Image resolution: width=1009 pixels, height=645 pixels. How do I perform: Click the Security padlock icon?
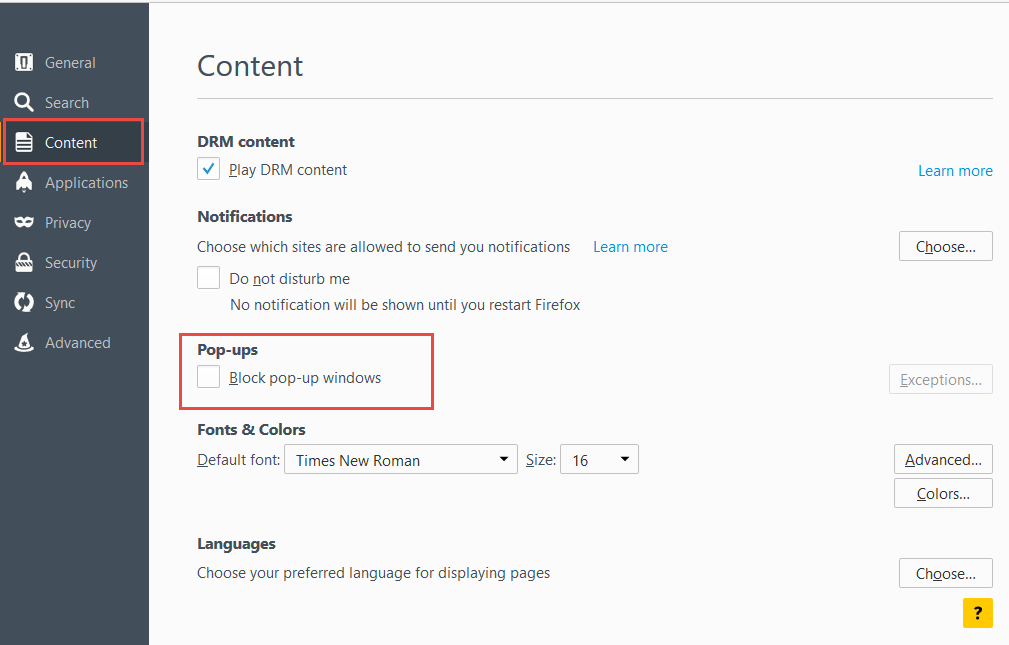[x=24, y=262]
